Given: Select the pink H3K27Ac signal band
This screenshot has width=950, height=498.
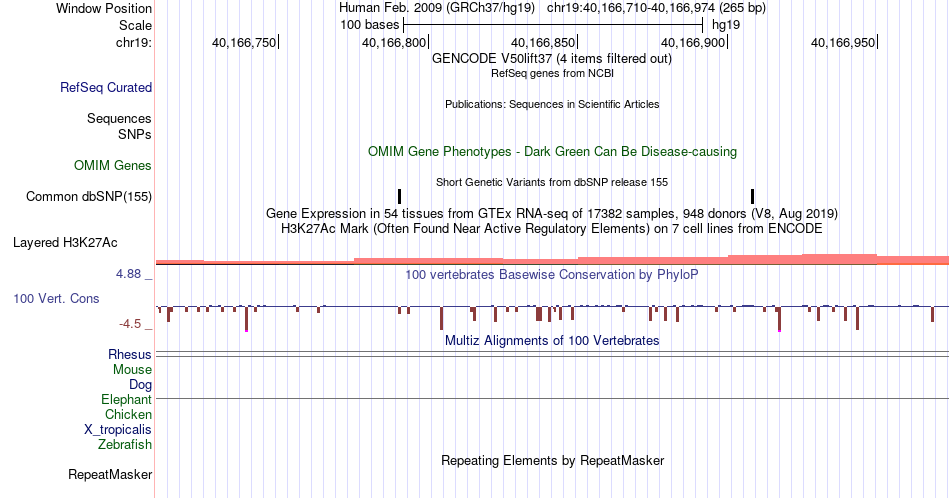Looking at the screenshot, I should (x=552, y=259).
